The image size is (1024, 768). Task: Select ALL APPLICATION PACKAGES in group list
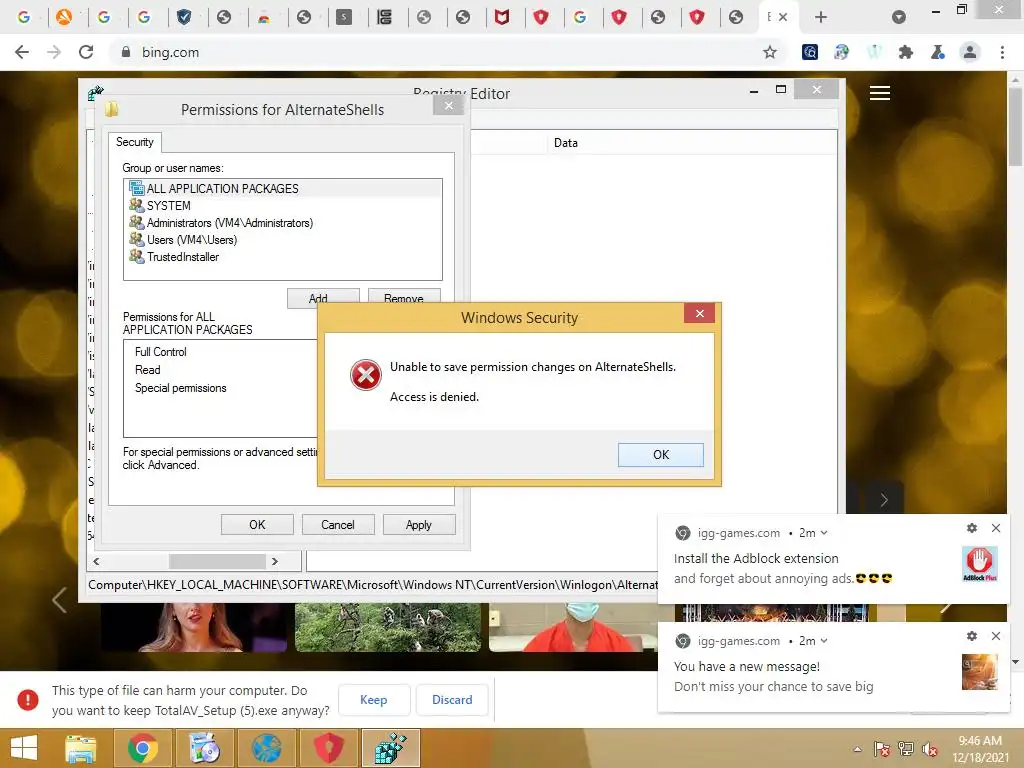point(283,189)
